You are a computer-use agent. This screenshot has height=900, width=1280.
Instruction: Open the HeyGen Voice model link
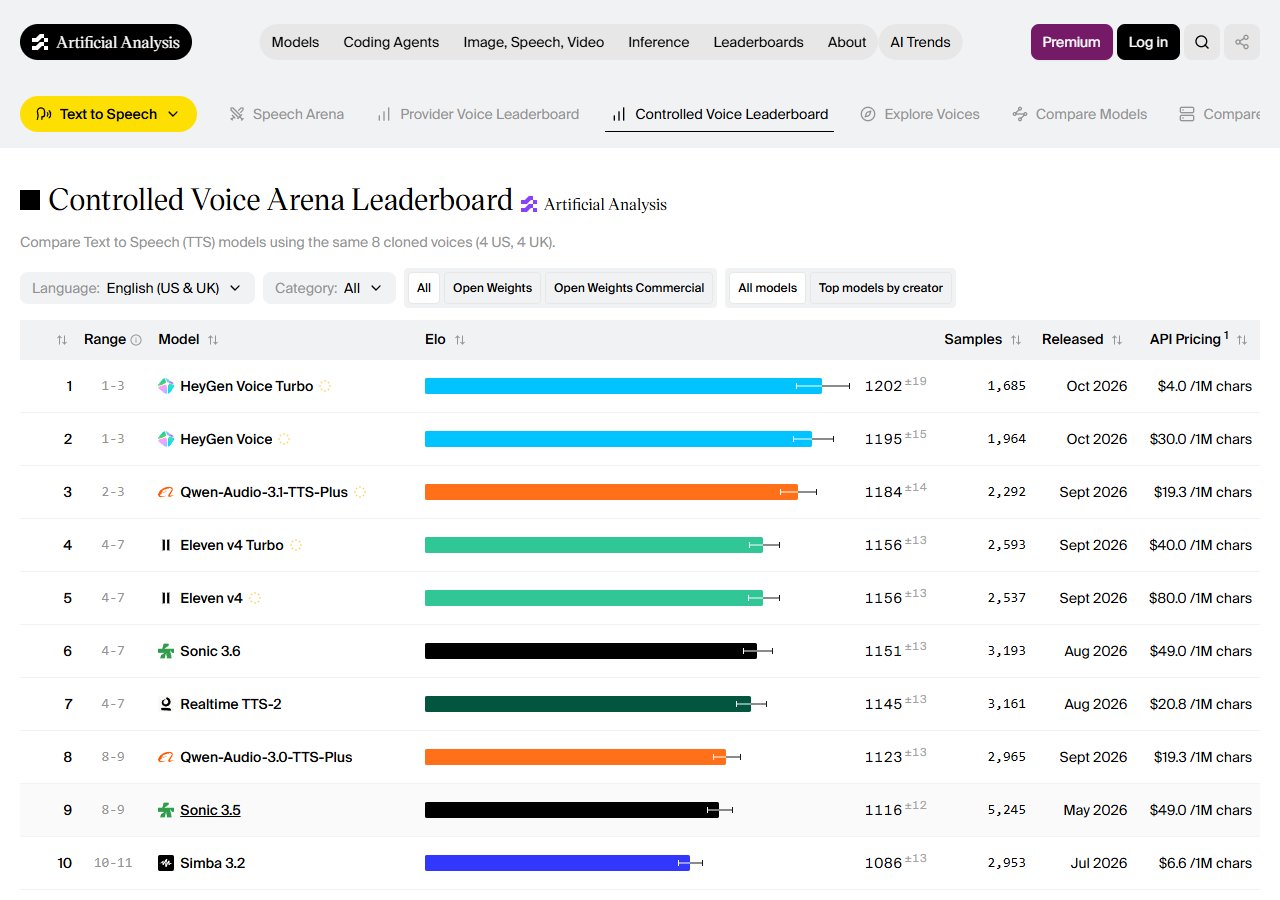tap(226, 439)
